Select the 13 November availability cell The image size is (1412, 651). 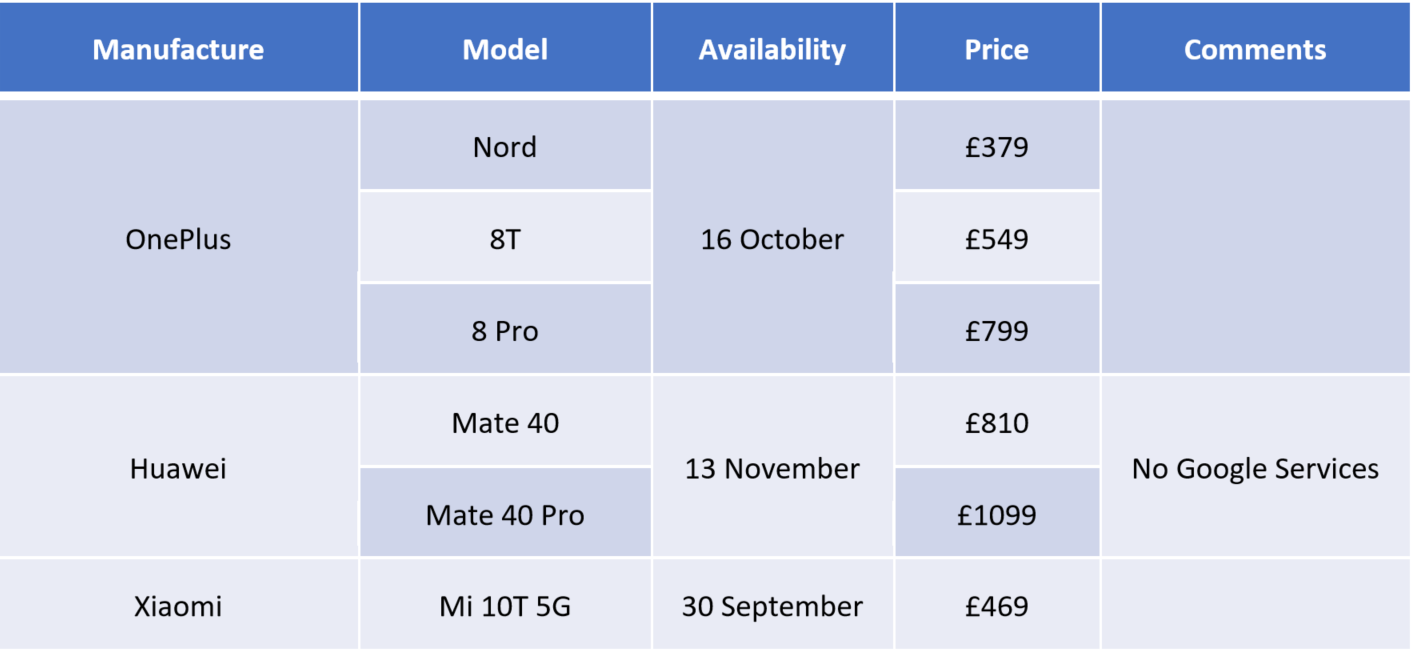pos(772,466)
